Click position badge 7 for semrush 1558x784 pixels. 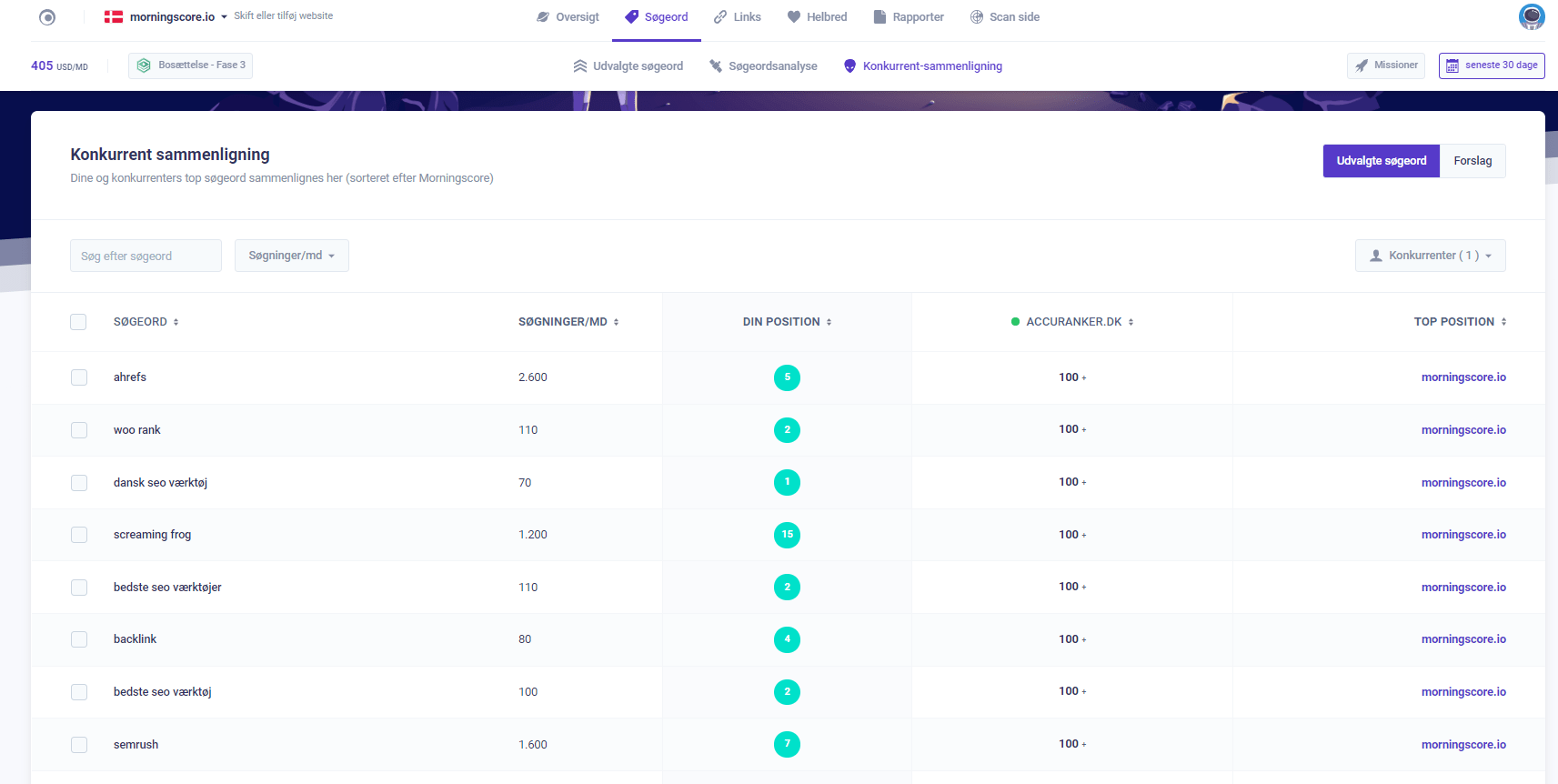pyautogui.click(x=787, y=744)
